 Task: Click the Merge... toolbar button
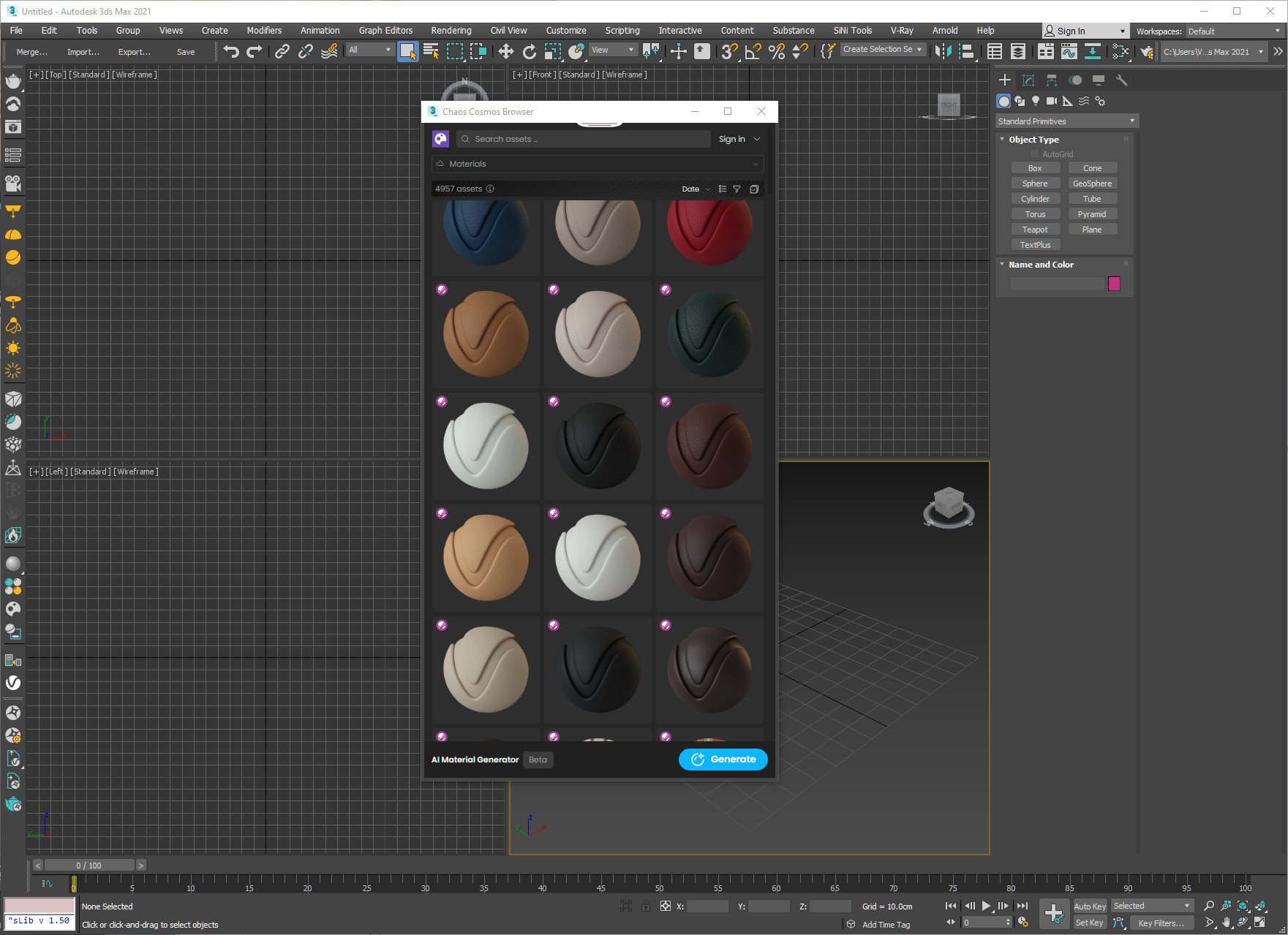click(x=31, y=52)
